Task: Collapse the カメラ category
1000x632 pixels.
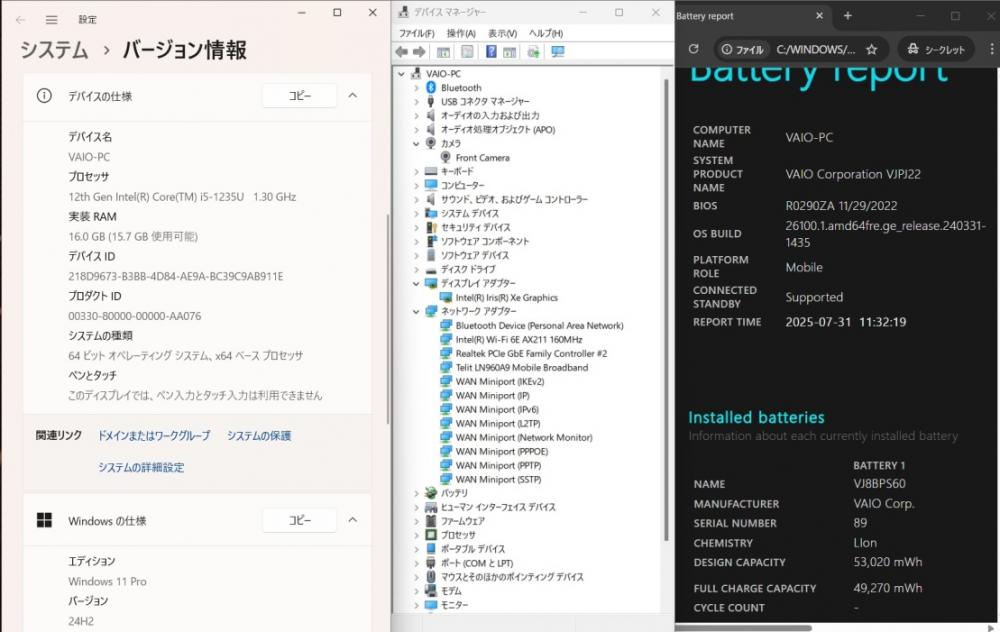Action: point(416,144)
